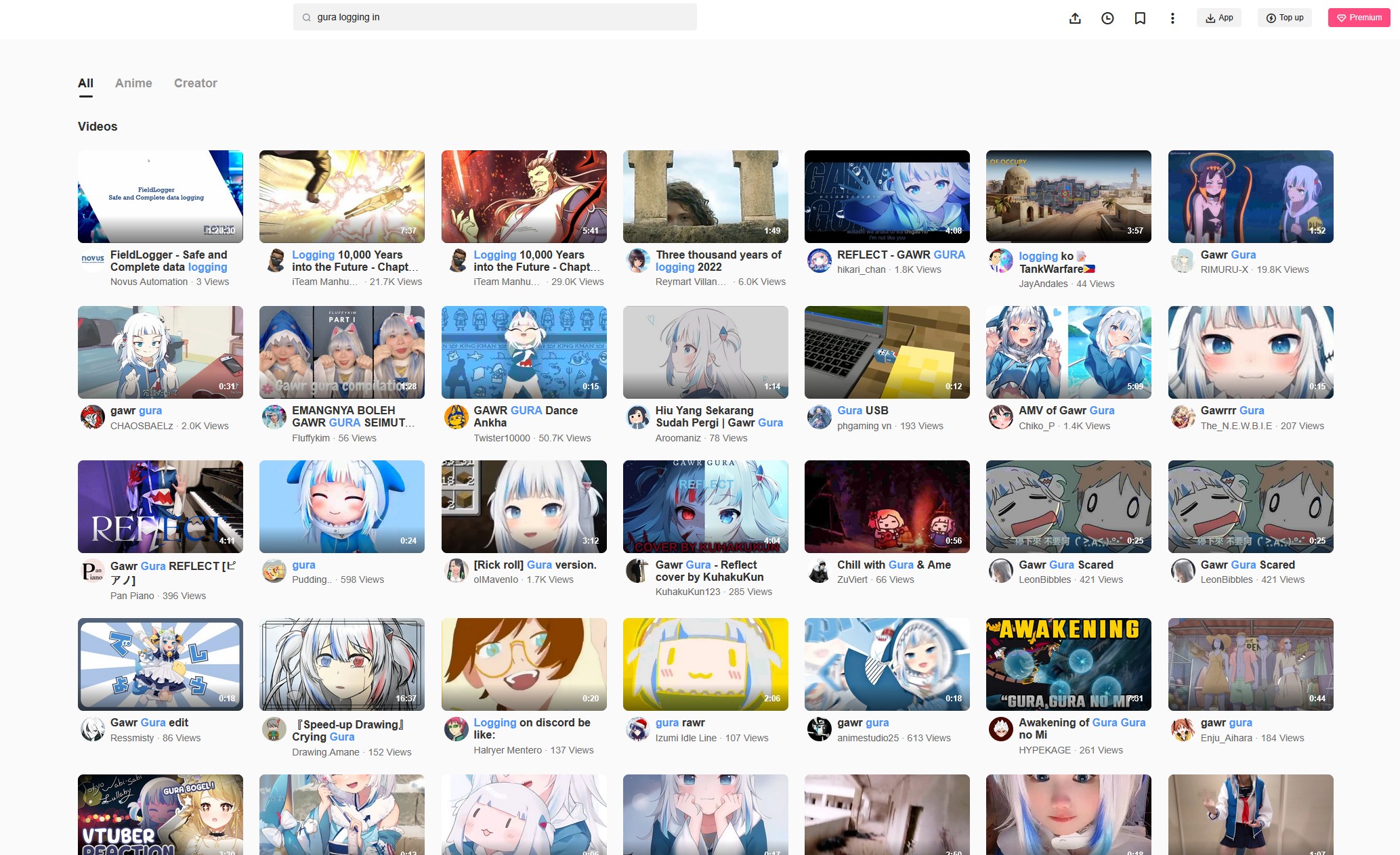1400x855 pixels.
Task: Open title Gawr Gura - Reflect cover by KuhakuKun
Action: (710, 571)
